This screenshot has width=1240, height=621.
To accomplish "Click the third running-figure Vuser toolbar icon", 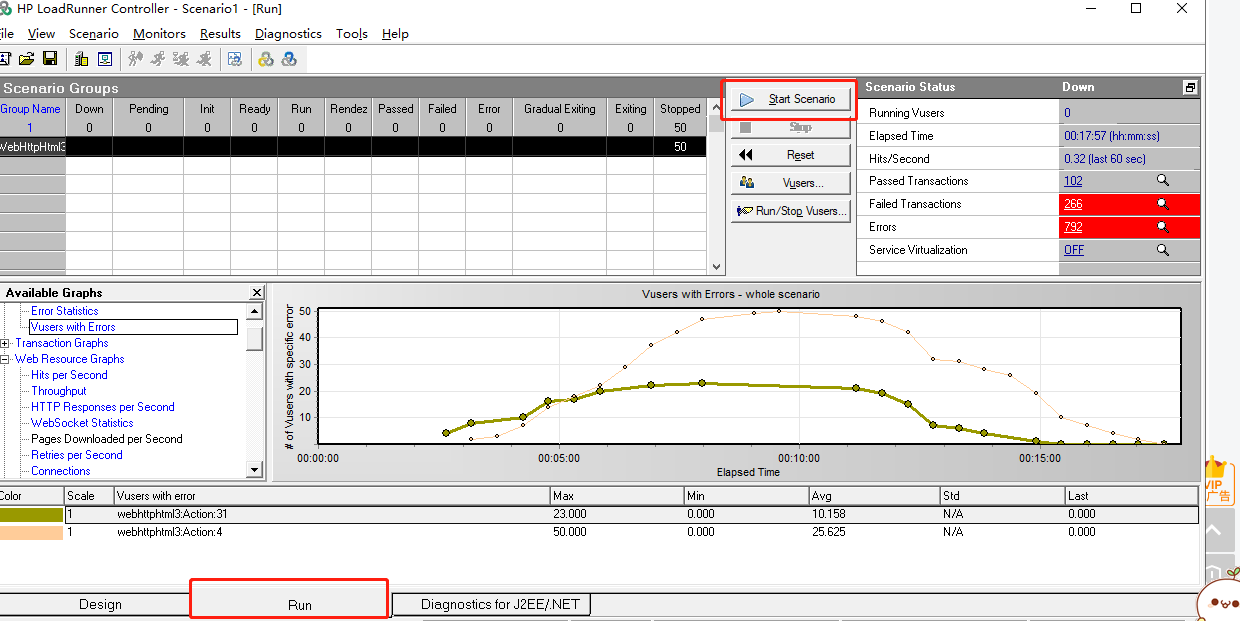I will pos(181,59).
